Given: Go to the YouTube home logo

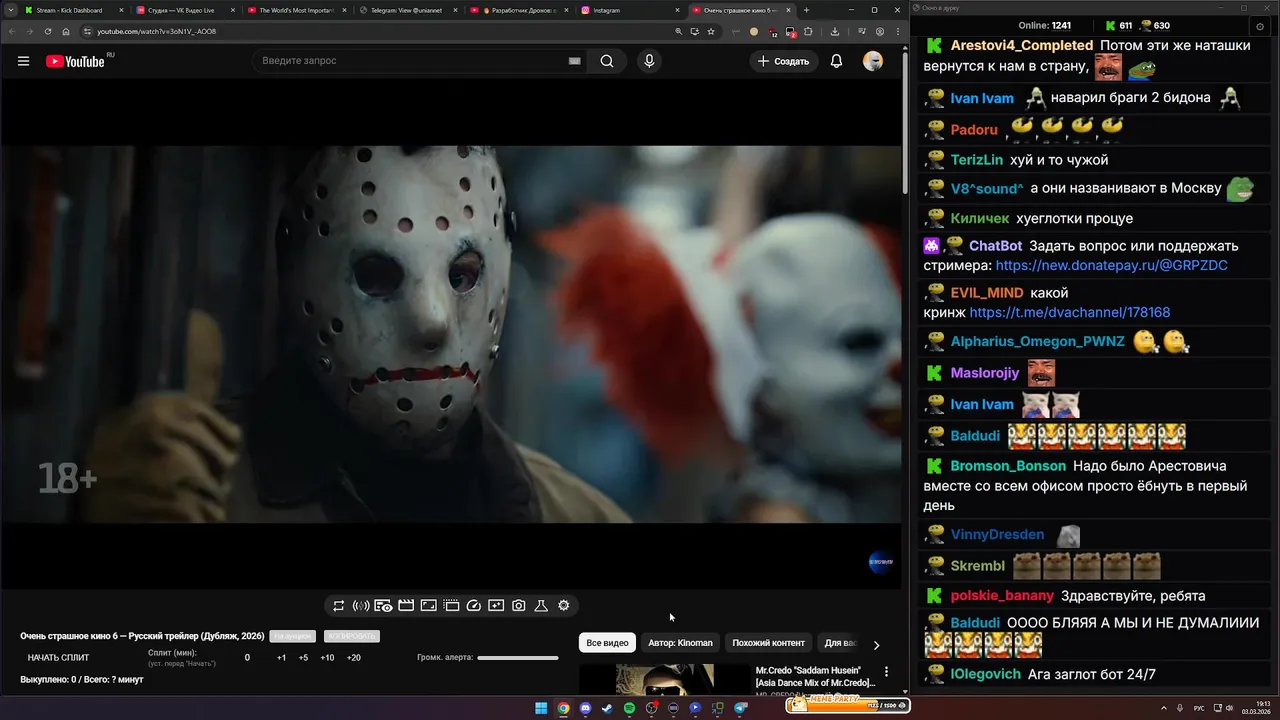Looking at the screenshot, I should 77,61.
